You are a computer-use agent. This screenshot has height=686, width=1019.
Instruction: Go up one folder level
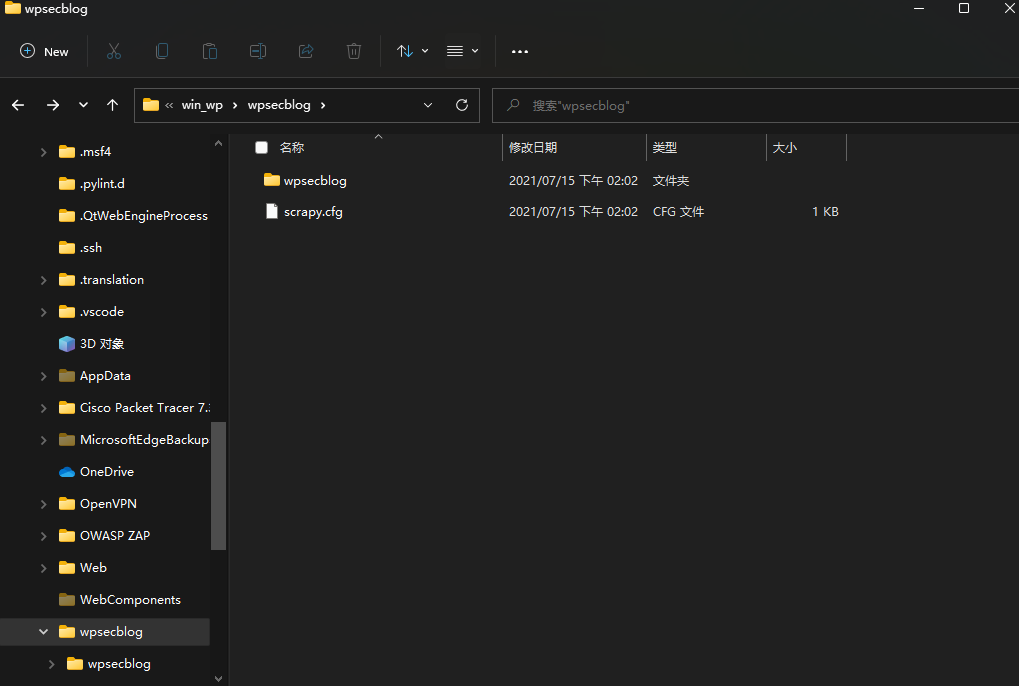[112, 105]
